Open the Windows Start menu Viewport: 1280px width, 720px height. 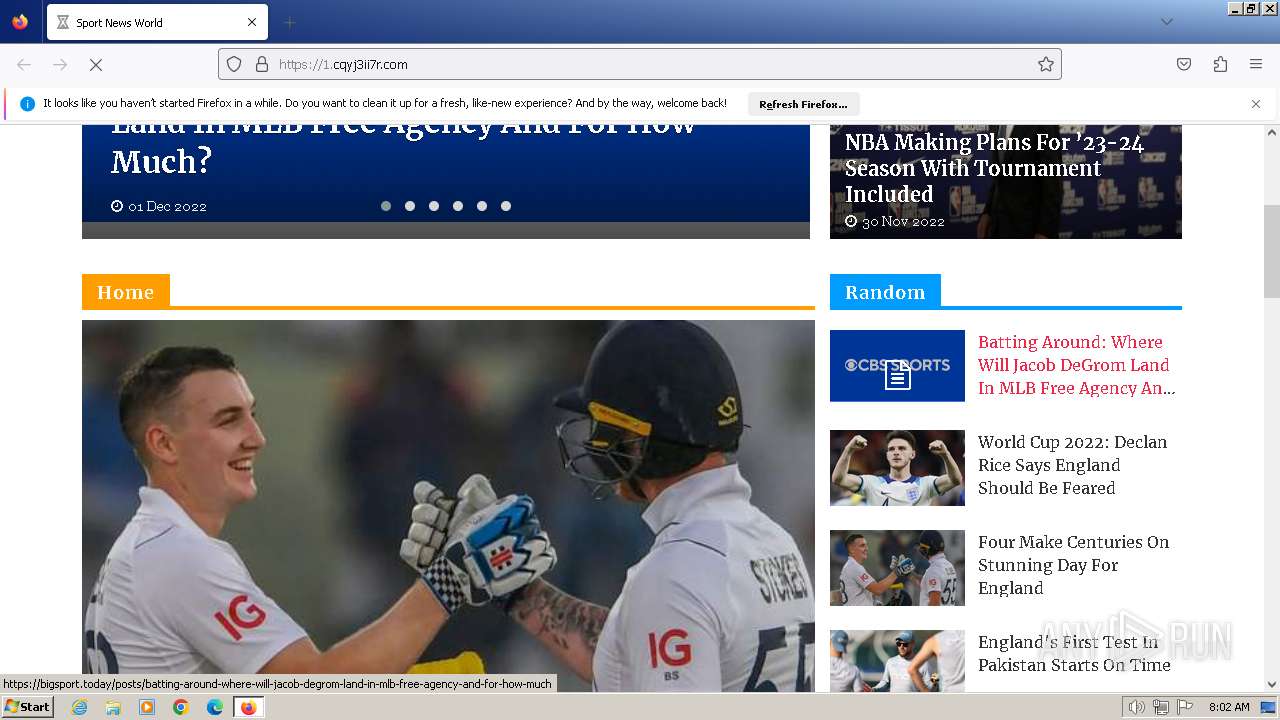pos(28,706)
